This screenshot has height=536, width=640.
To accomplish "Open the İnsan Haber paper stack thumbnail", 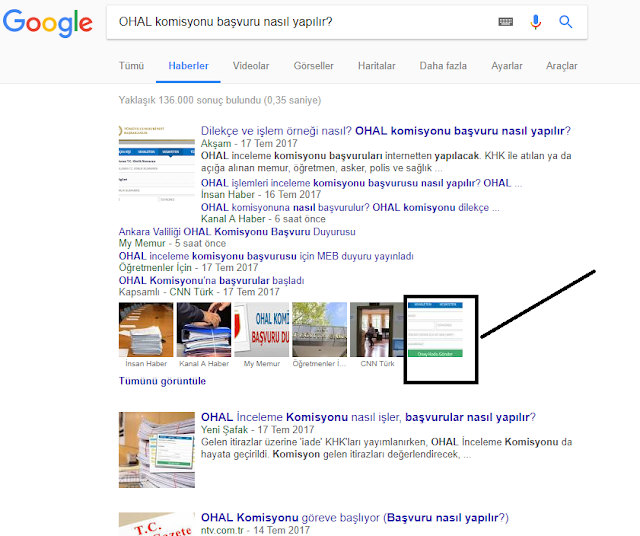I will pos(146,329).
